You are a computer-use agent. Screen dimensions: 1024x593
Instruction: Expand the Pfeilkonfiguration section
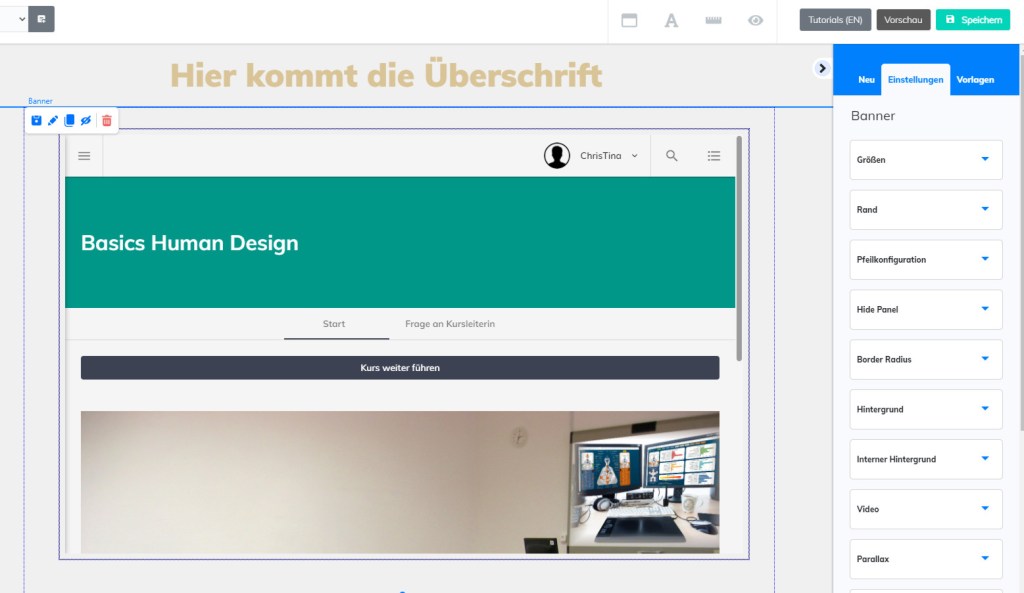click(926, 260)
